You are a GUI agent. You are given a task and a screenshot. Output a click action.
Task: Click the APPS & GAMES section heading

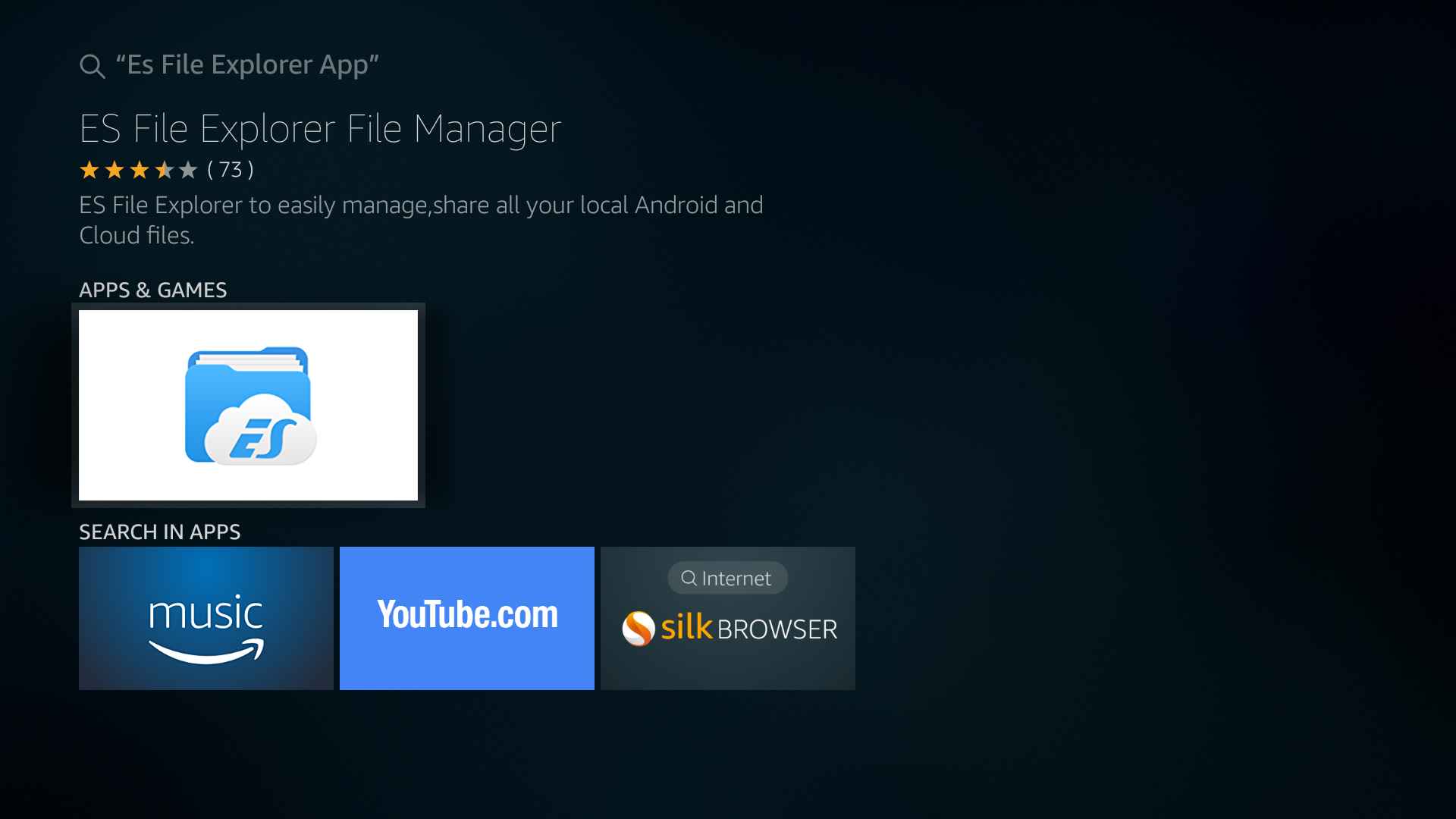pos(153,290)
